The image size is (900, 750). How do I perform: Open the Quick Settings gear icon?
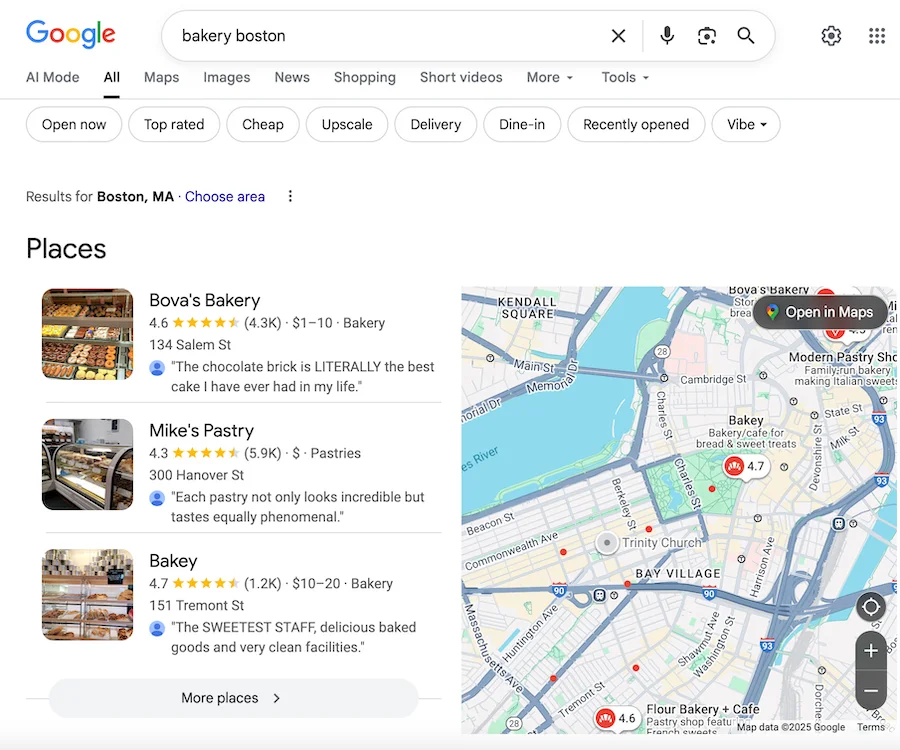[x=831, y=35]
